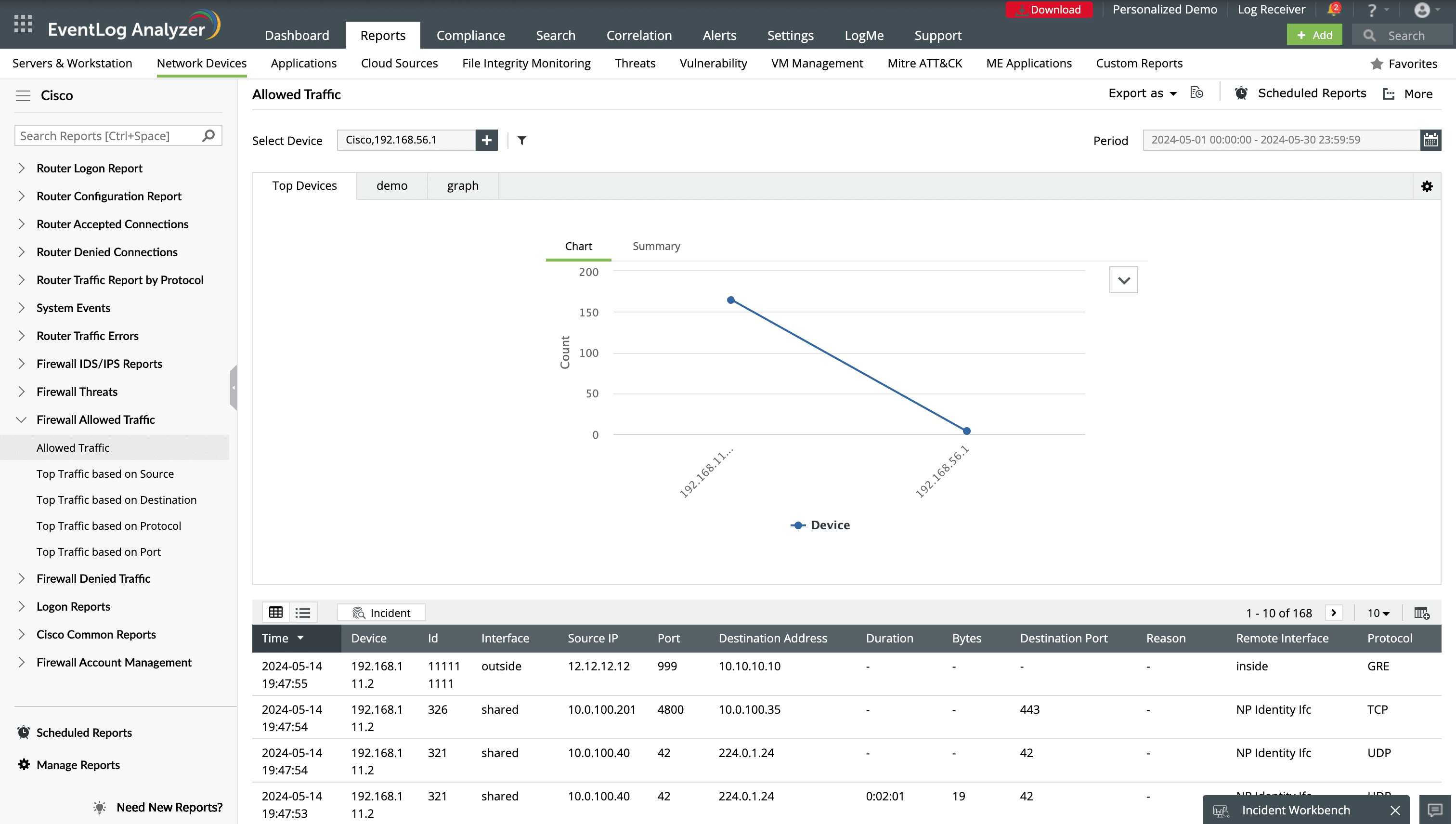Open the chart type dropdown arrow
The width and height of the screenshot is (1456, 824).
click(1123, 280)
